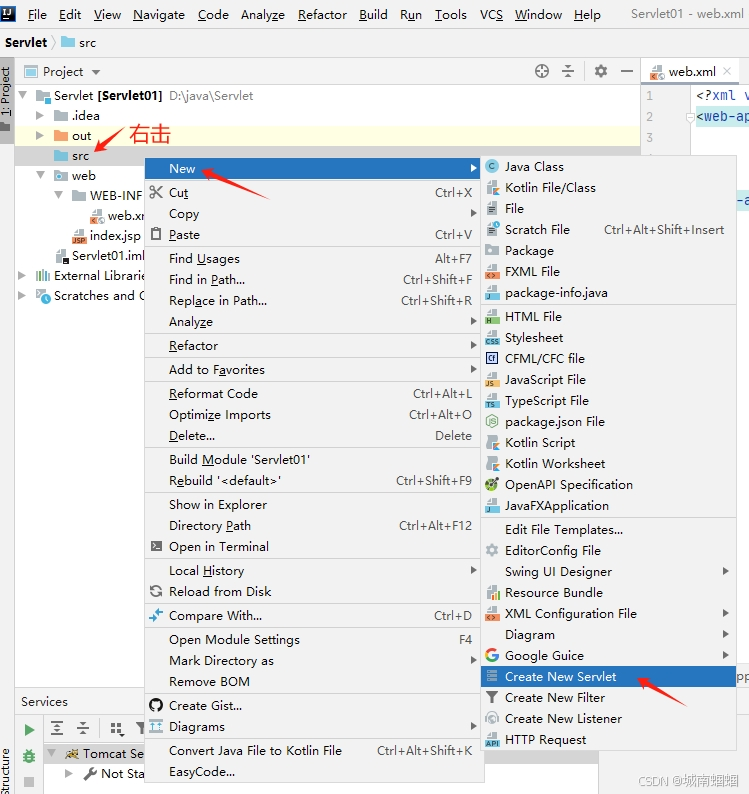This screenshot has width=749, height=794.
Task: Choose Reformat Code
Action: [312, 393]
